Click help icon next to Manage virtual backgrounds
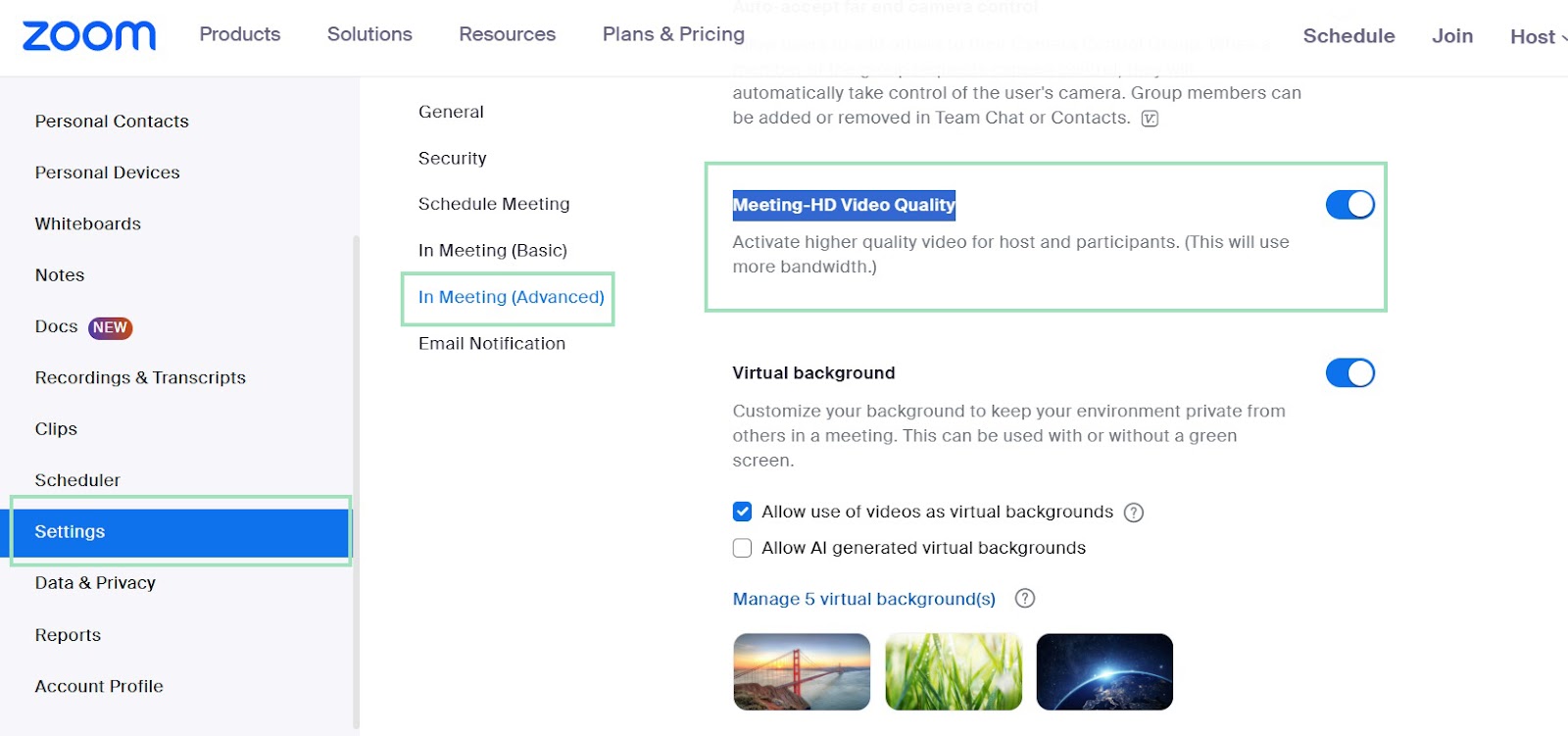 [1025, 599]
